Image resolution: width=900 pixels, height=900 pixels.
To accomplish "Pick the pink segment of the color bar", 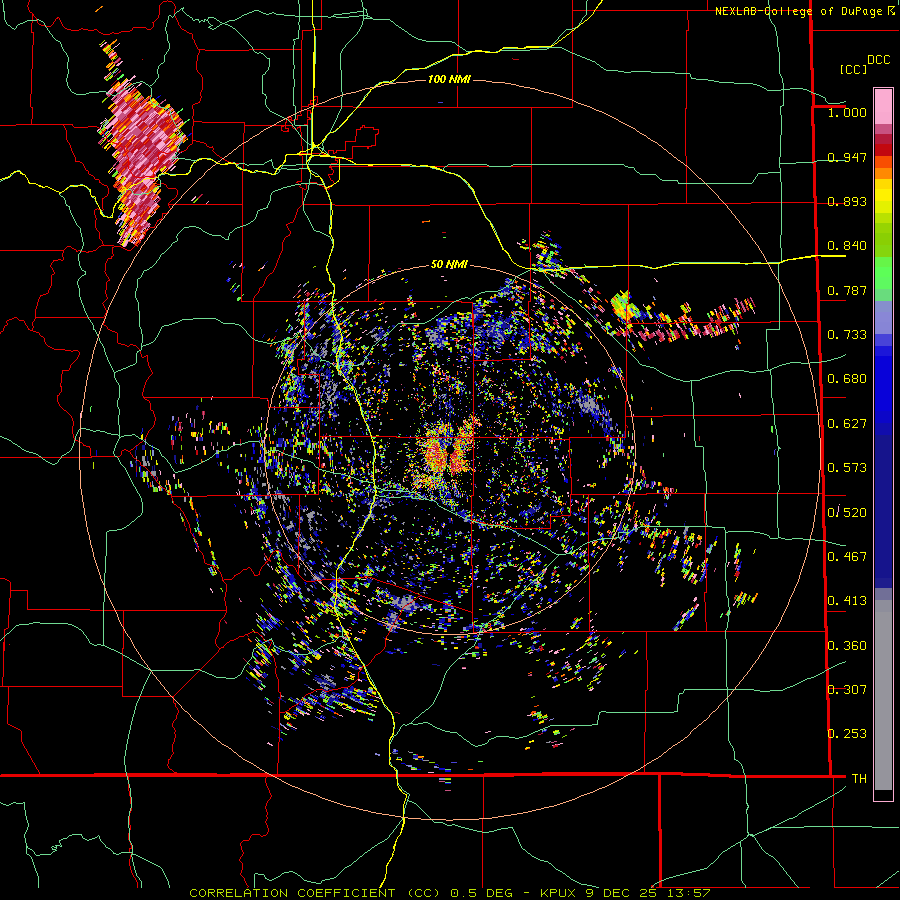I will tap(883, 107).
